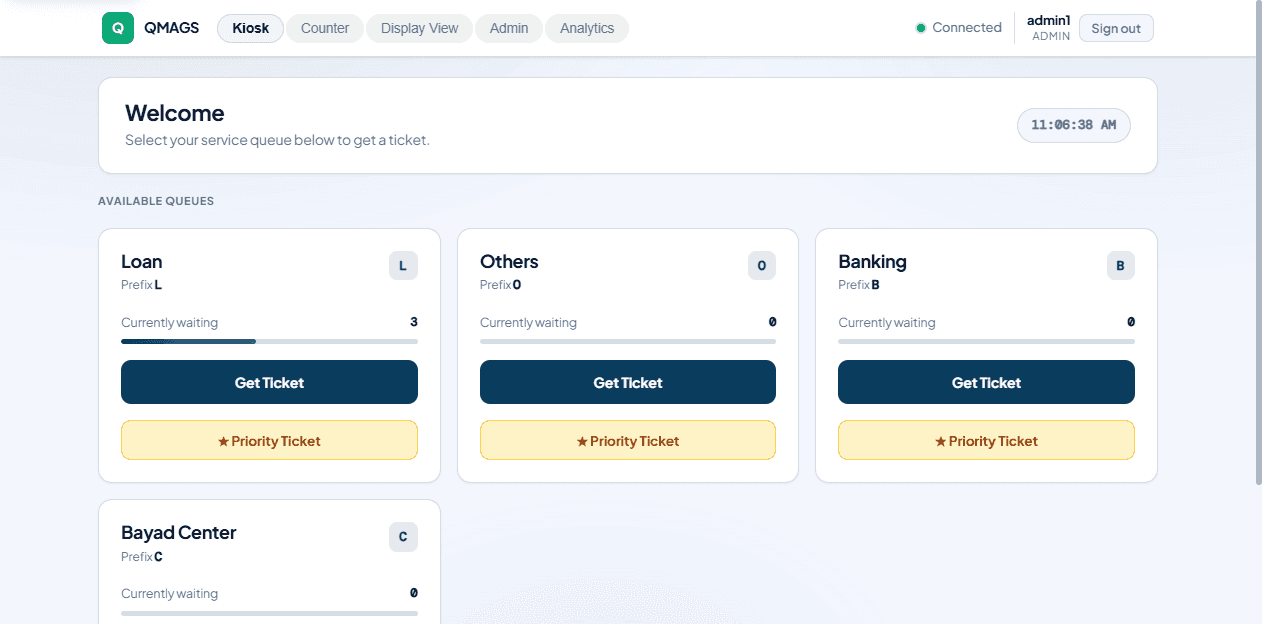Image resolution: width=1262 pixels, height=624 pixels.
Task: Switch to the Counter tab
Action: (325, 28)
